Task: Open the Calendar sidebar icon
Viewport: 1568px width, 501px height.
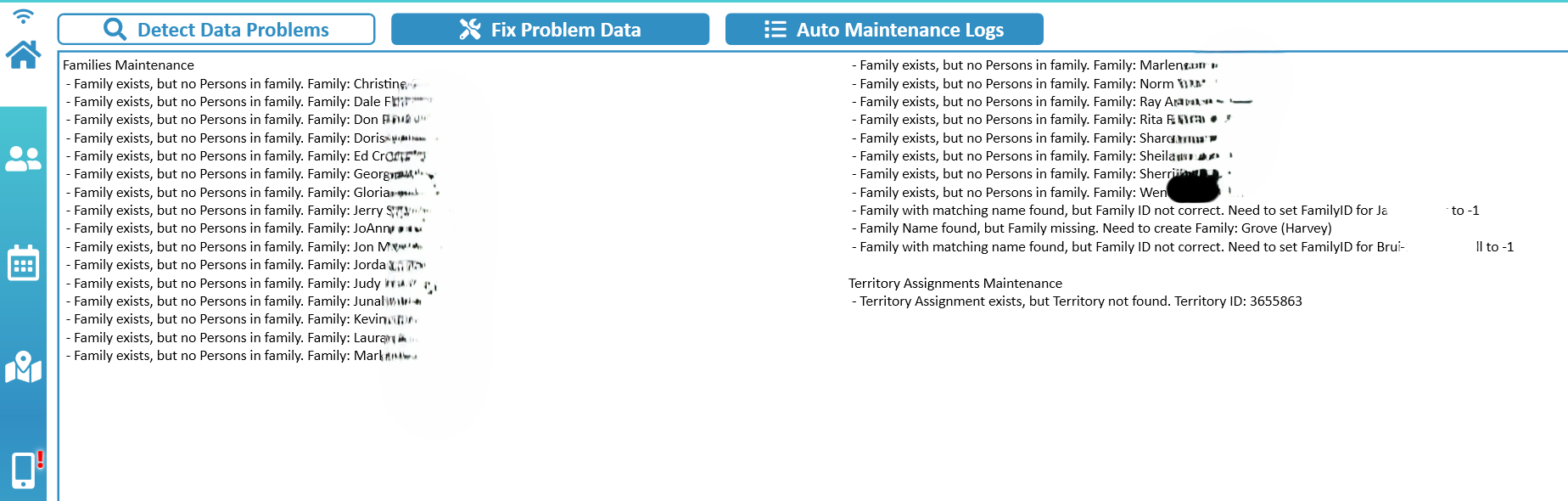Action: [23, 263]
